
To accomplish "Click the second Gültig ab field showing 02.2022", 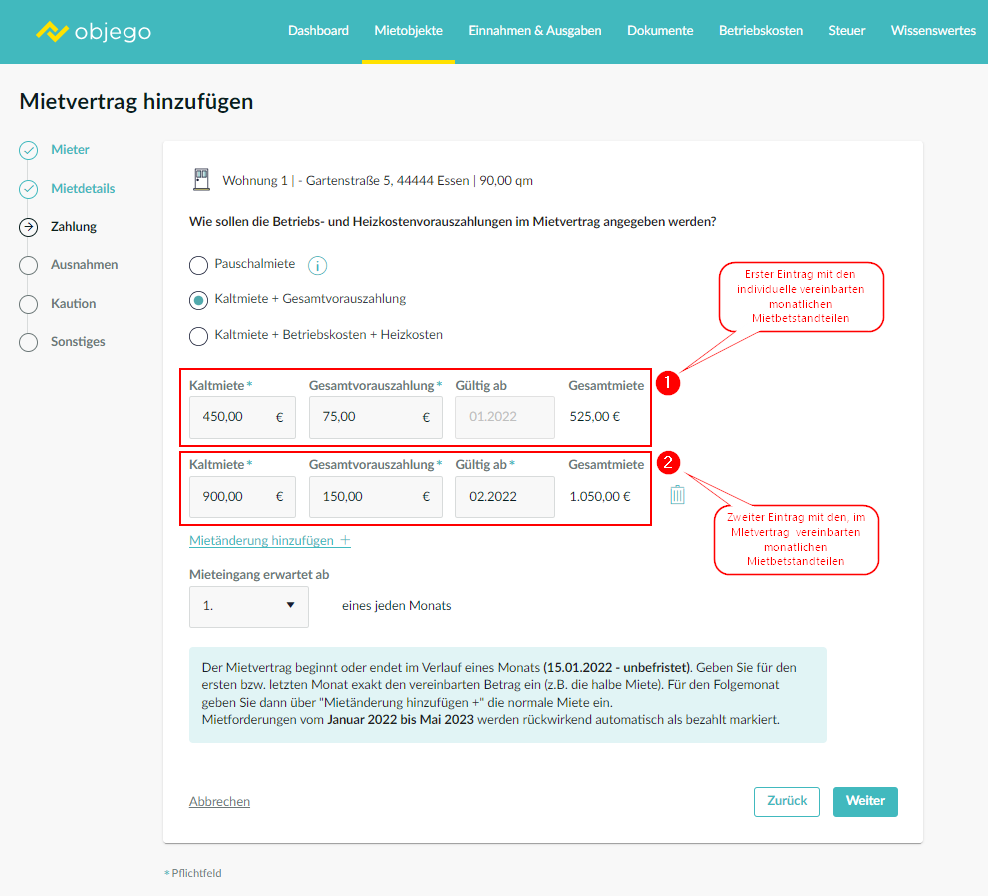I will pyautogui.click(x=504, y=497).
